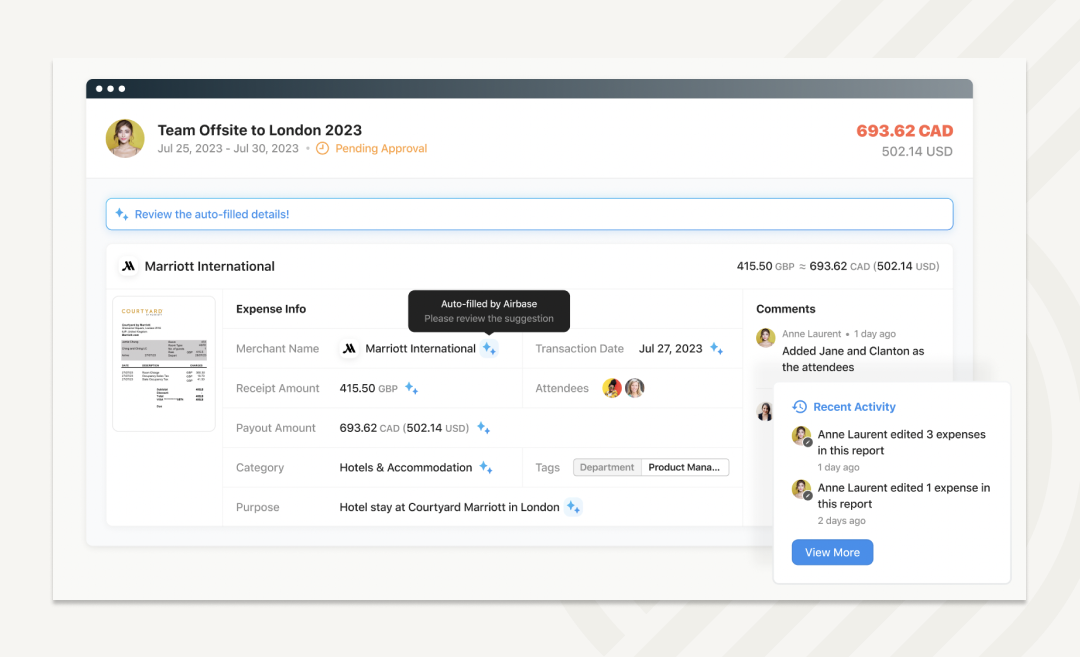
Task: Click the Attendees field label
Action: click(562, 388)
